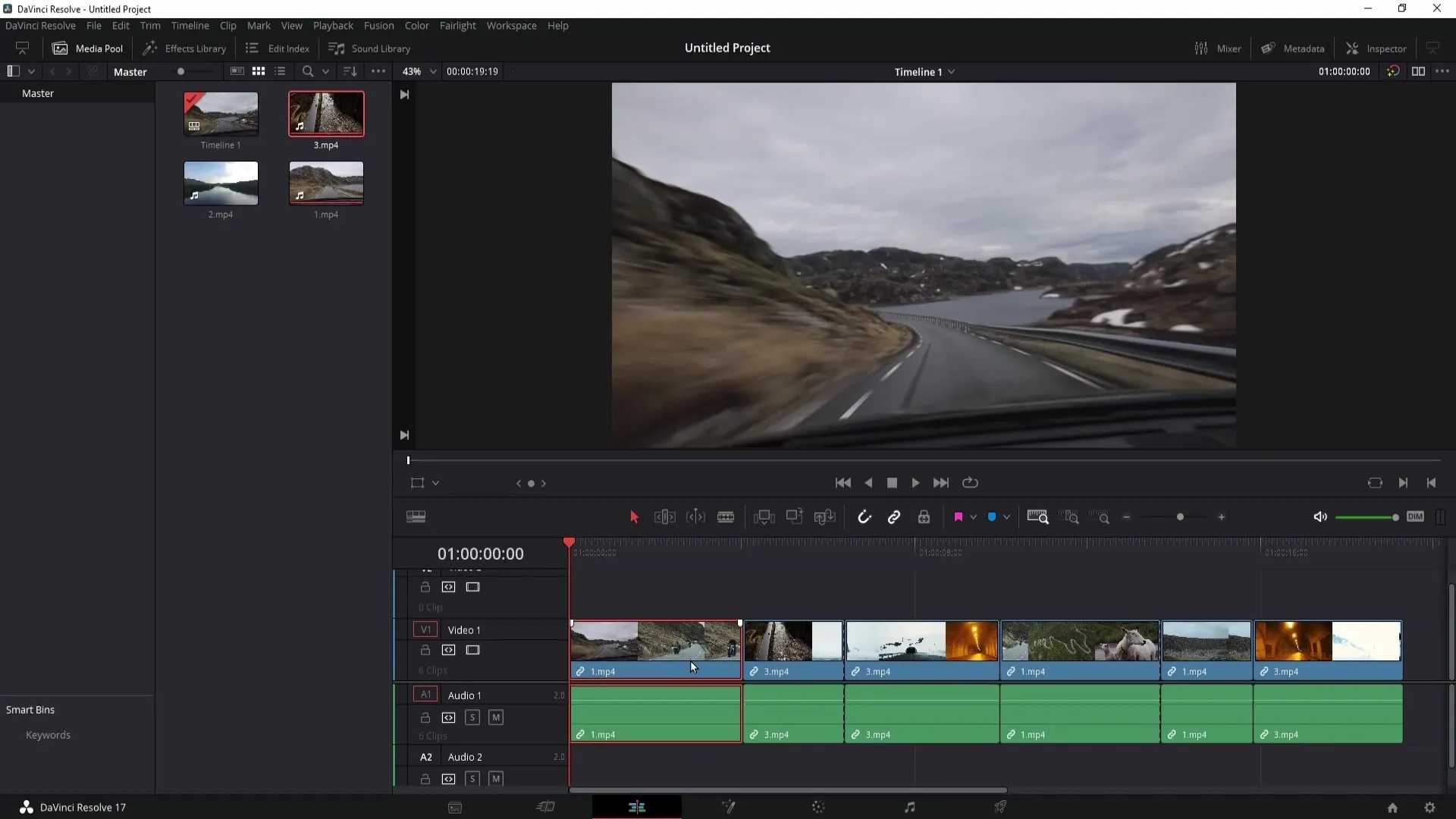
Task: Select the Trim Edit mode icon
Action: point(665,517)
